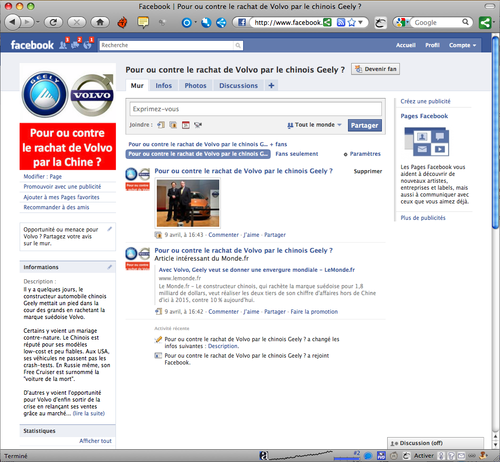
Task: Click the question mark icon in status bar
Action: [x=451, y=455]
